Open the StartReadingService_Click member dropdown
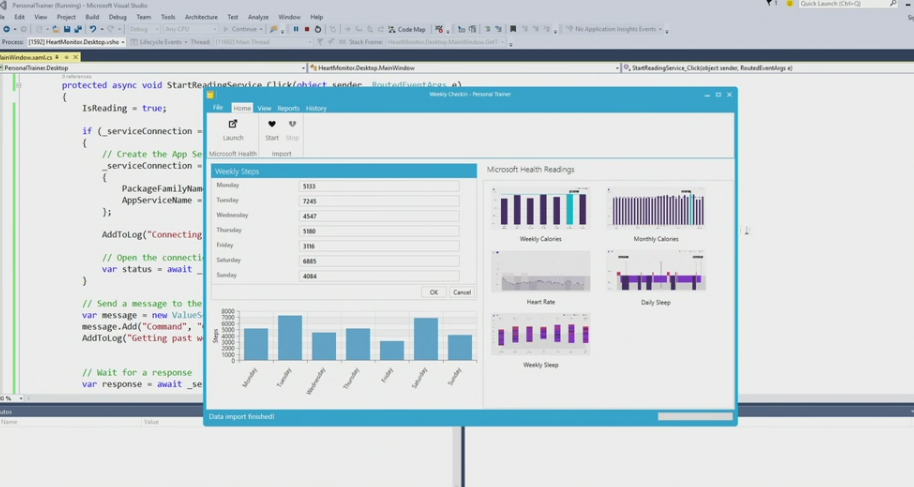The height and width of the screenshot is (487, 914). coord(768,68)
